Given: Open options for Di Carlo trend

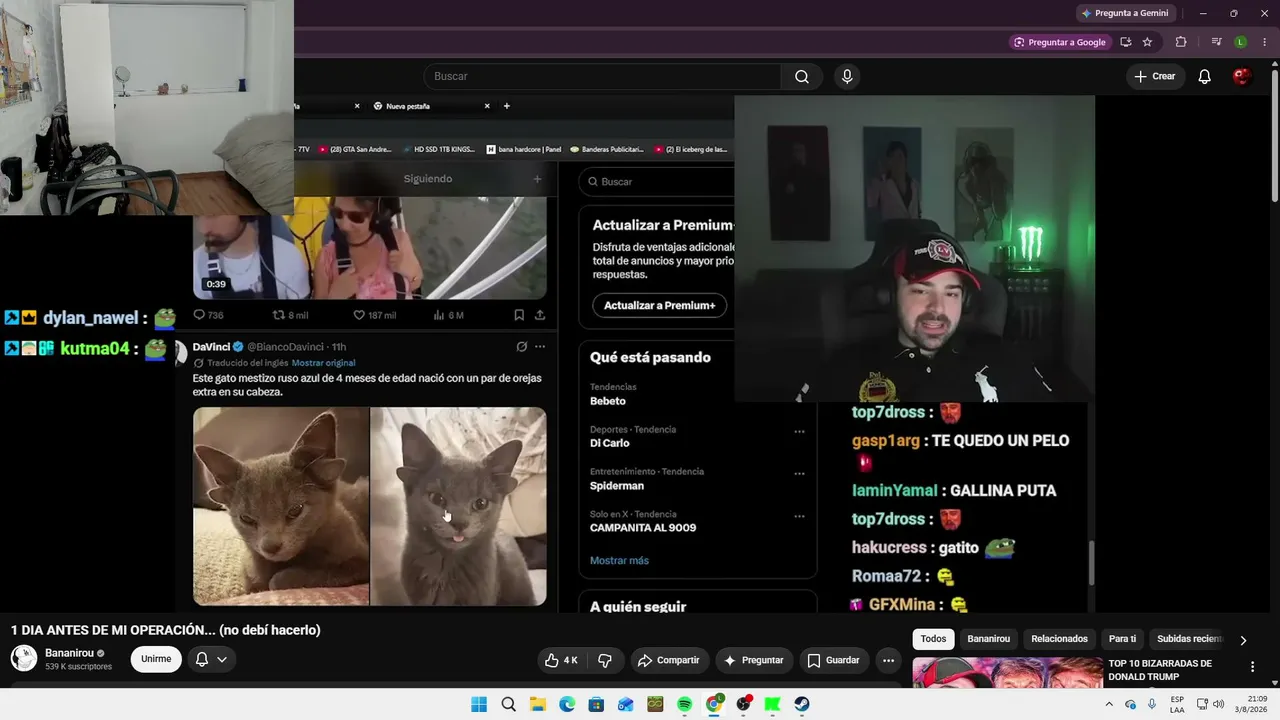Looking at the screenshot, I should tap(799, 432).
